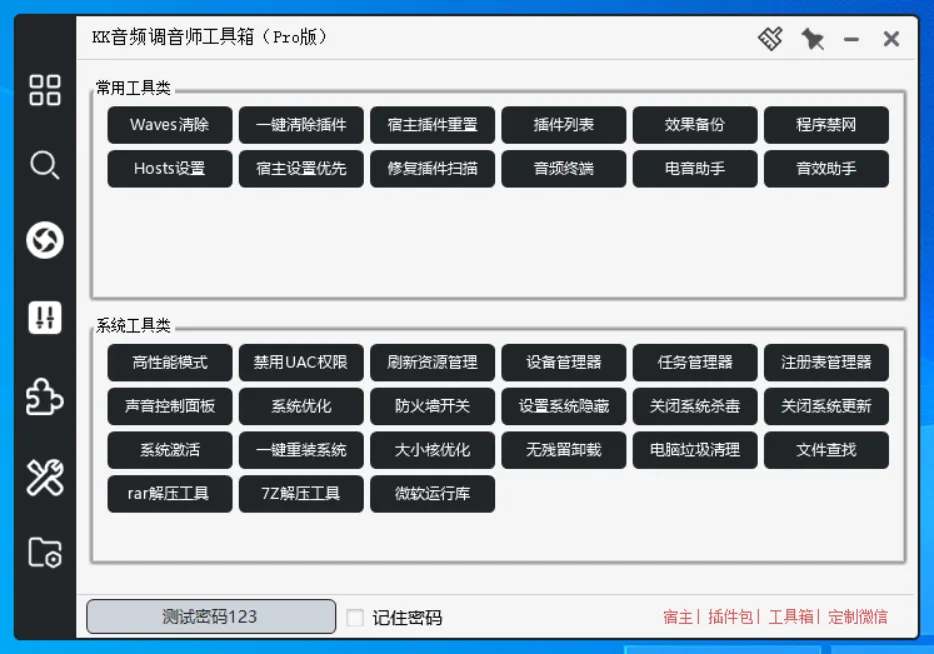This screenshot has height=654, width=934.
Task: Click the brush skin icon in title bar
Action: pyautogui.click(x=770, y=39)
